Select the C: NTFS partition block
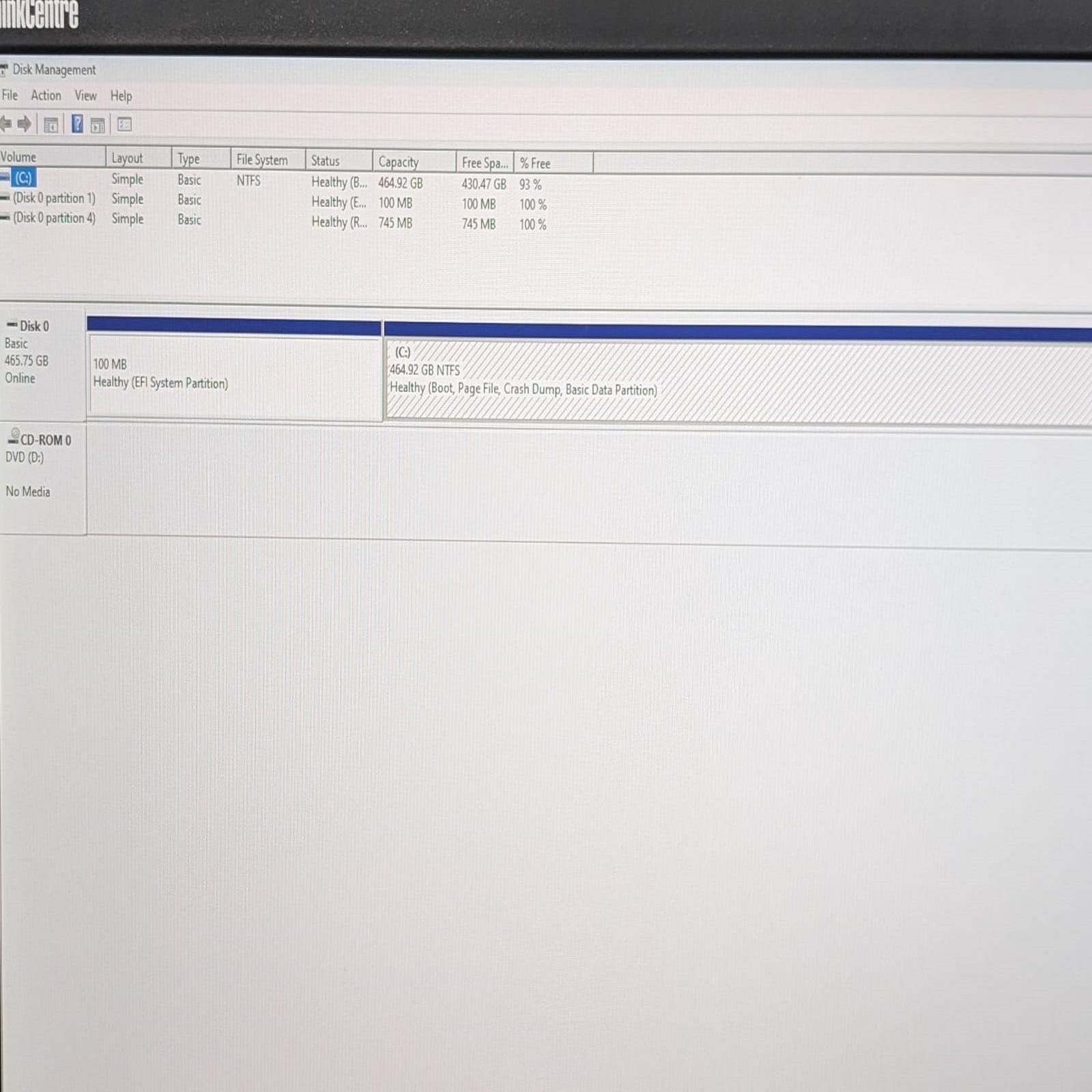 pyautogui.click(x=682, y=375)
